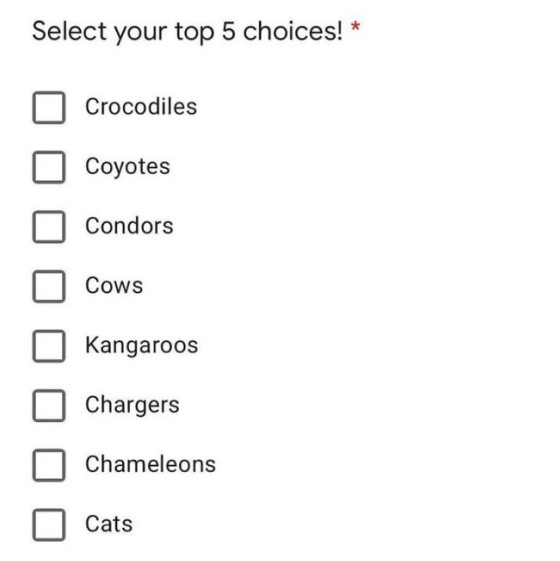
Task: Click the red required asterisk
Action: click(355, 27)
